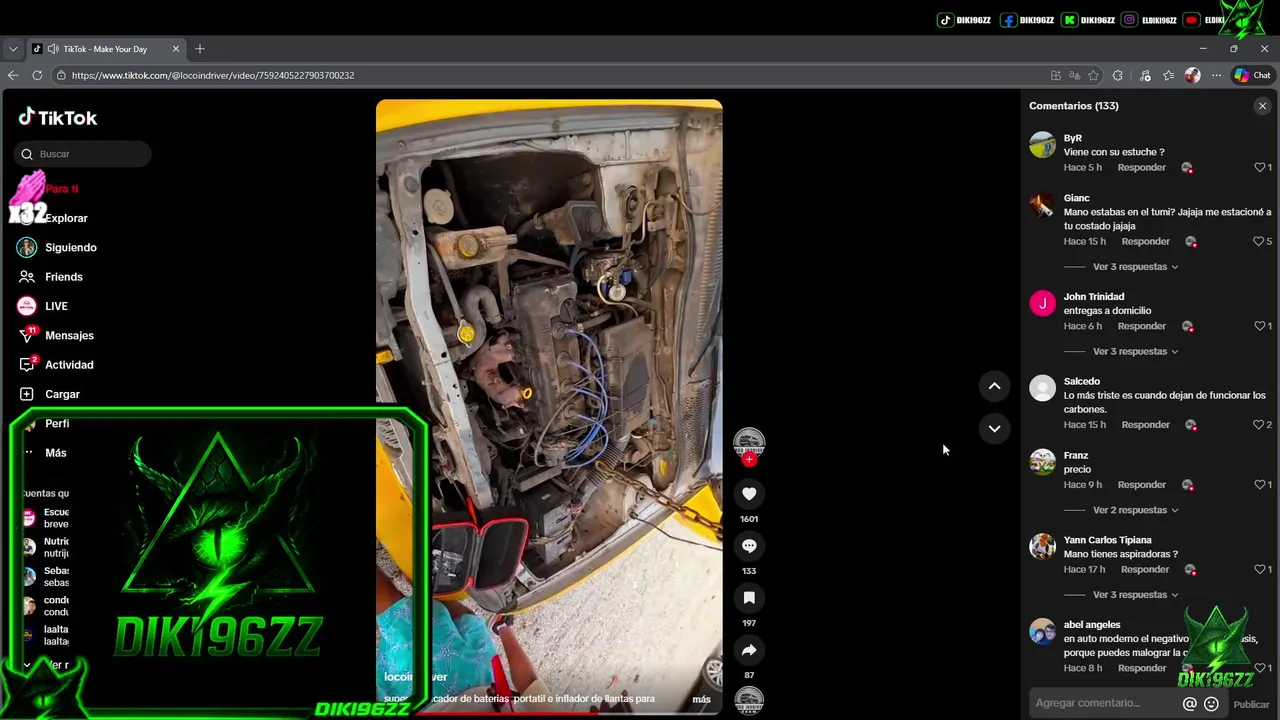The image size is (1280, 720).
Task: Open browser extensions puzzle icon
Action: 1118,75
